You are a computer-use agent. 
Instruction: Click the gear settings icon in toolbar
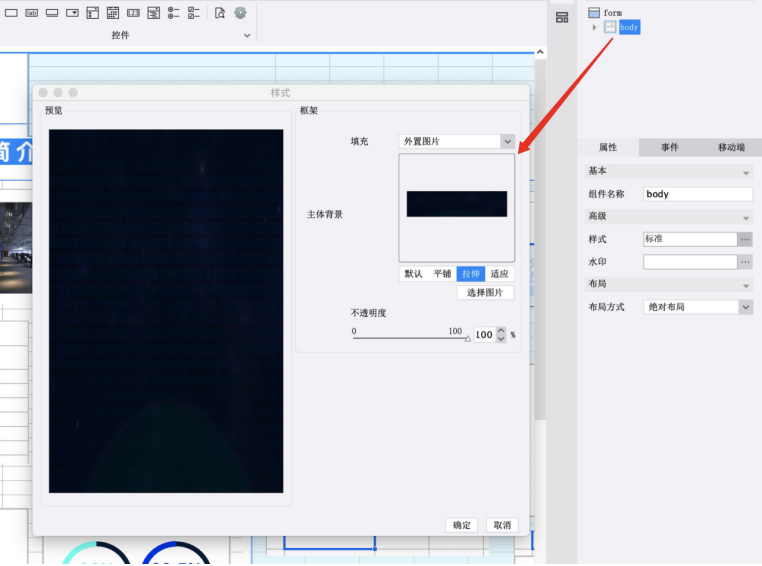pos(240,13)
